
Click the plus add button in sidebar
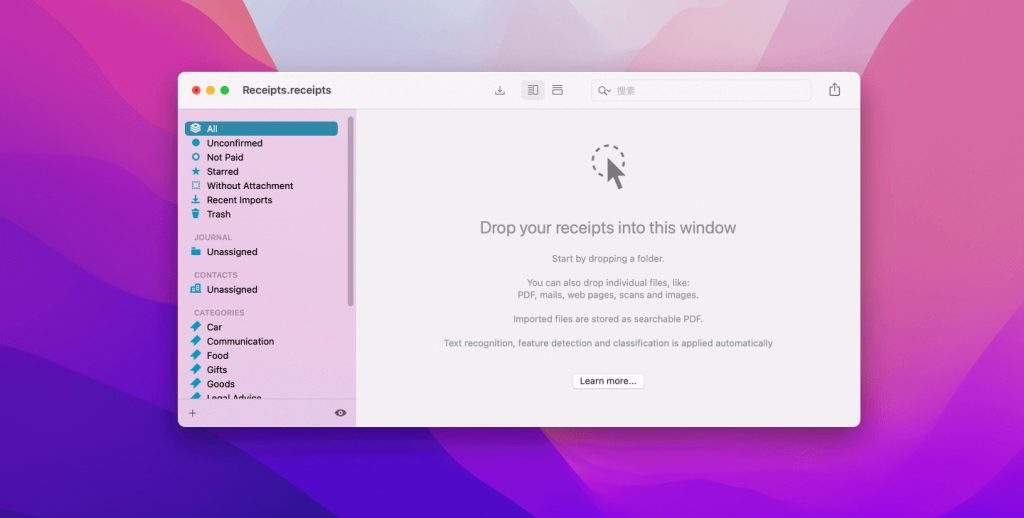[x=193, y=413]
